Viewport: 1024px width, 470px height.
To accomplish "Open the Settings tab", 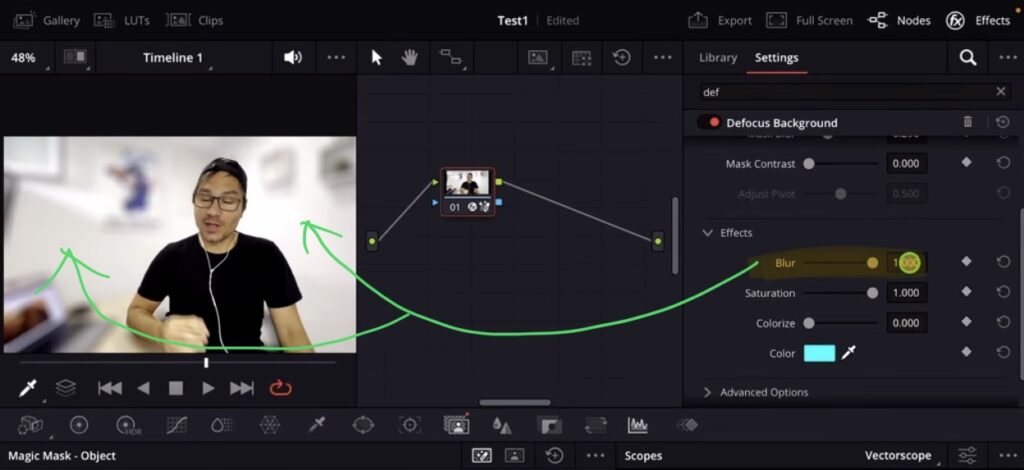I will (776, 58).
